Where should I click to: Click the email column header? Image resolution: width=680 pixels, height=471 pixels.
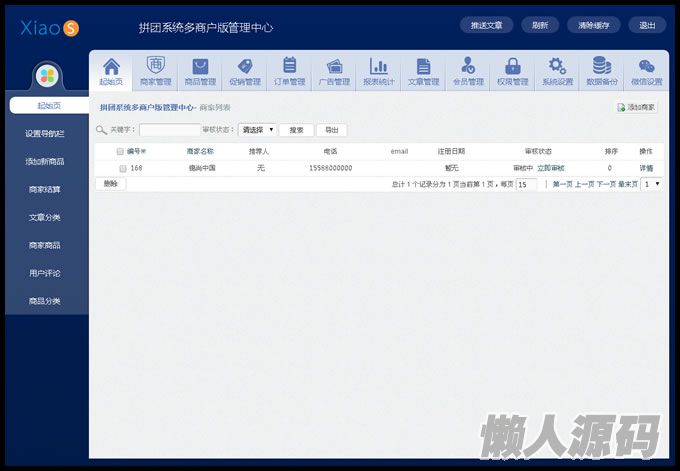[x=399, y=151]
